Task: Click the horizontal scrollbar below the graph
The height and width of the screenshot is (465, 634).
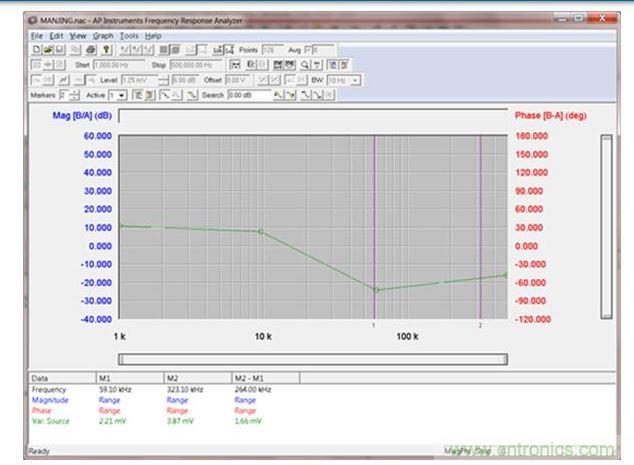Action: coord(312,359)
